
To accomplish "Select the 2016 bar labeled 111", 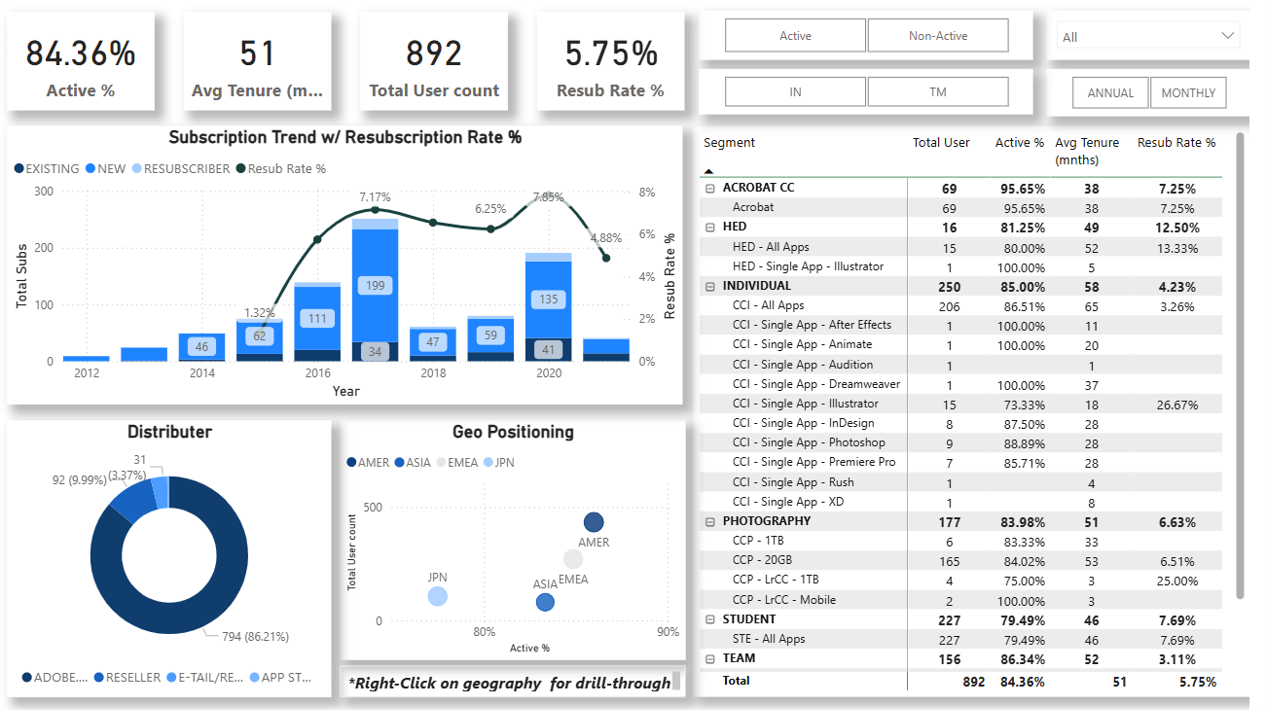I will (317, 318).
